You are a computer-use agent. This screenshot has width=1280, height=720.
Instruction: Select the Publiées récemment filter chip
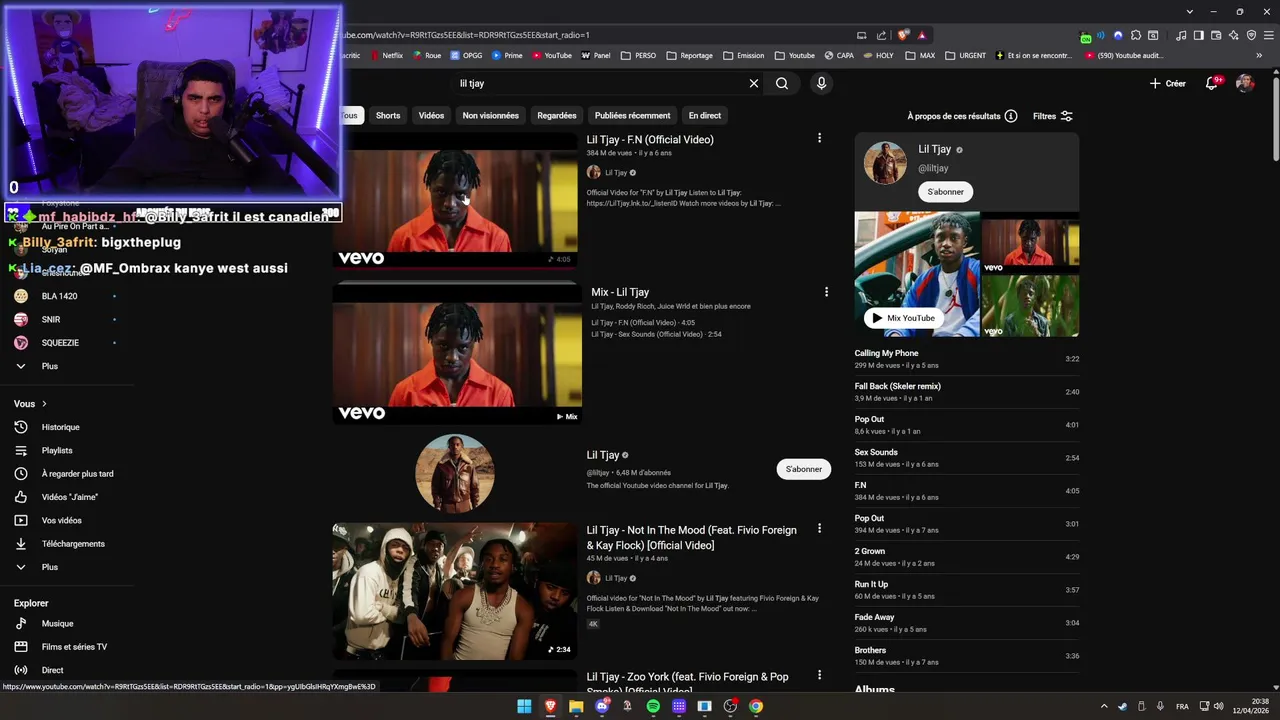[x=632, y=115]
